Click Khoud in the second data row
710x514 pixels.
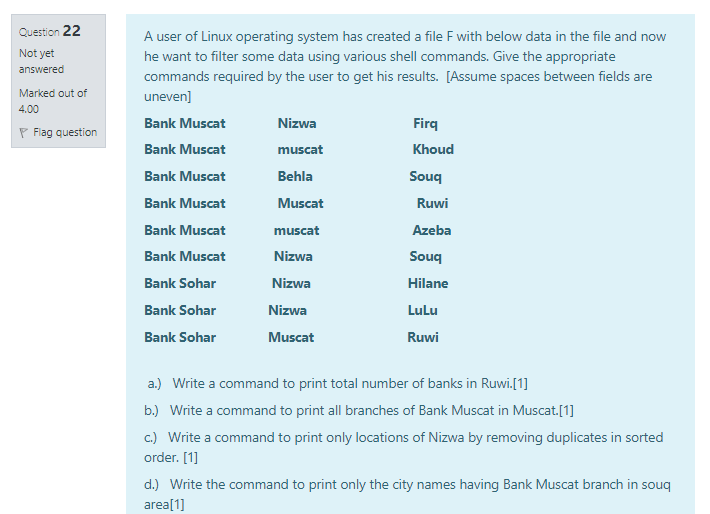click(433, 149)
